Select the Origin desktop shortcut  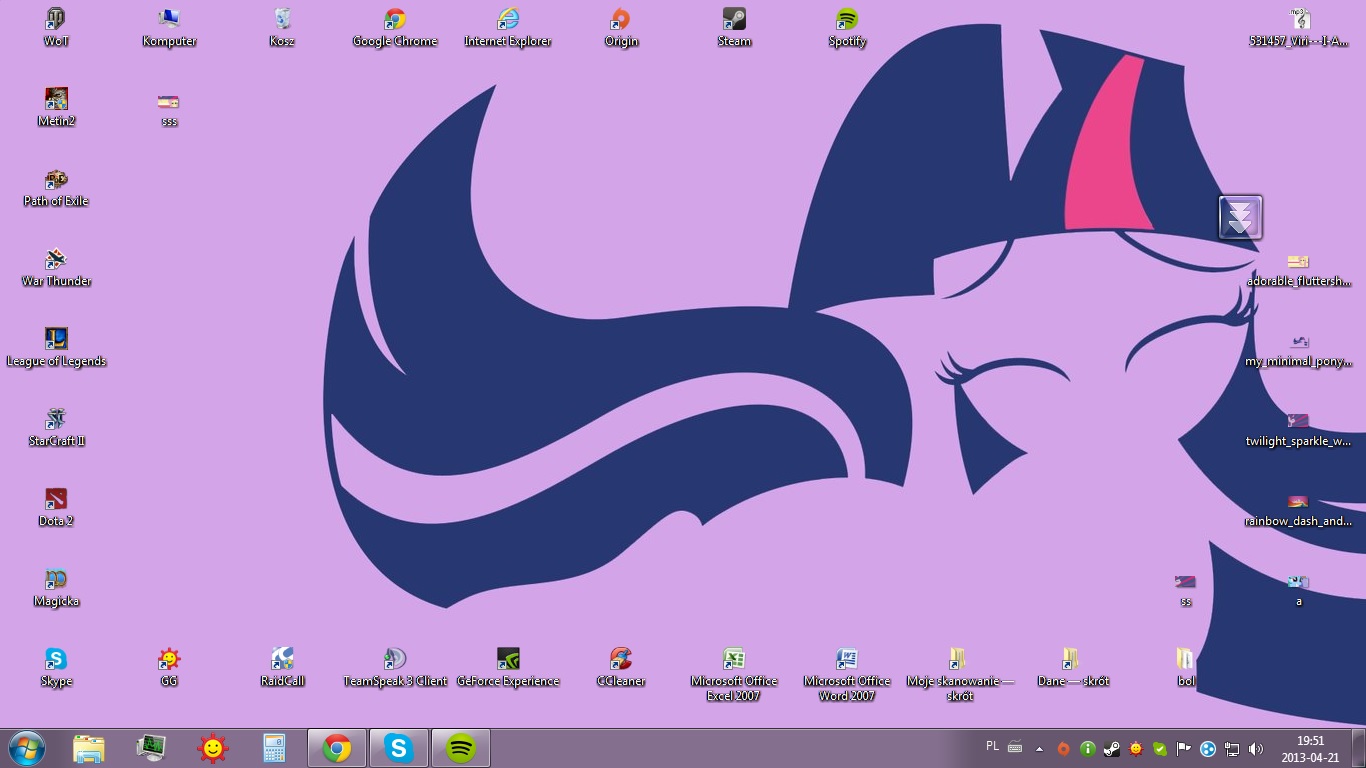point(621,27)
